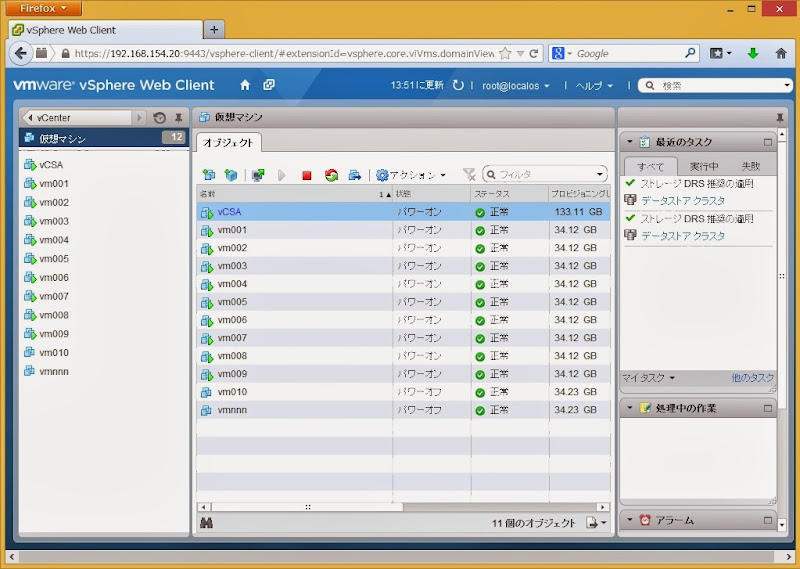Click Firefox back navigation arrow

tap(20, 53)
